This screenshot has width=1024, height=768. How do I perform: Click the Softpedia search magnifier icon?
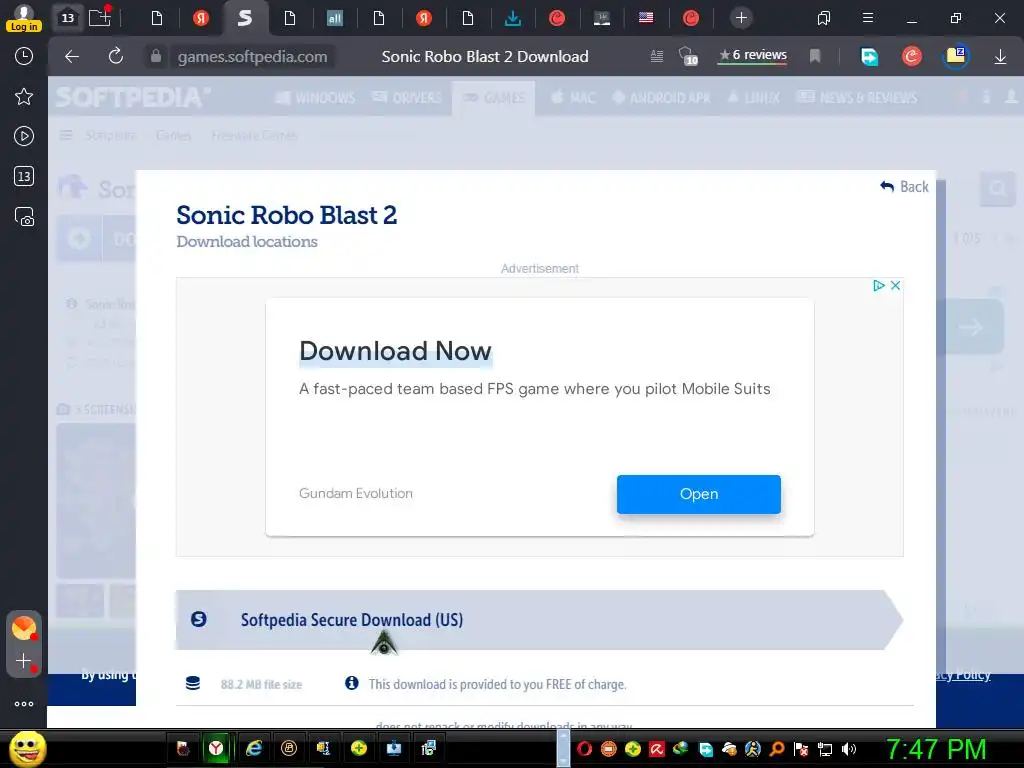pyautogui.click(x=997, y=189)
